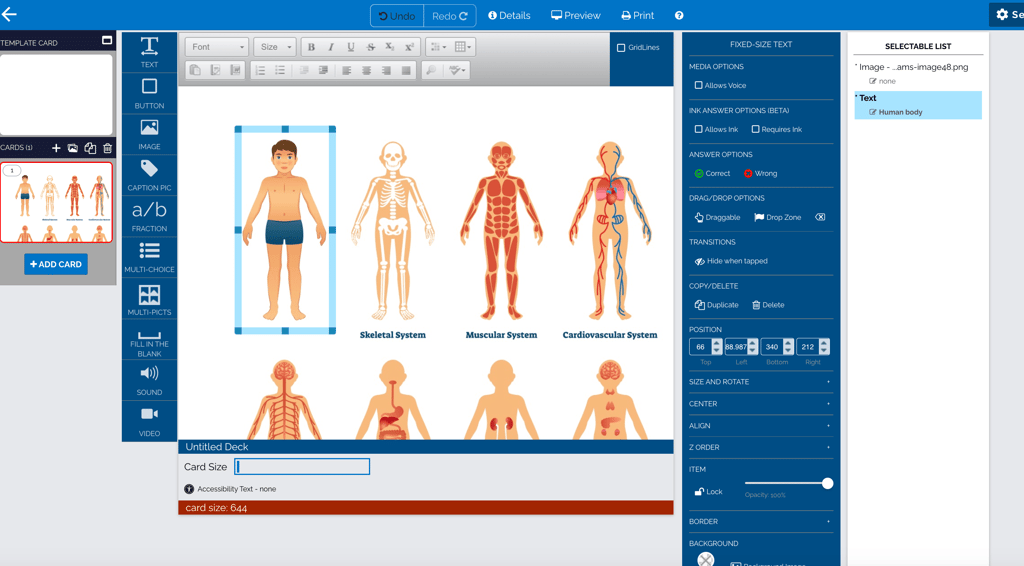Choose the Multi-Choice tool
This screenshot has height=566, width=1024.
tap(149, 257)
